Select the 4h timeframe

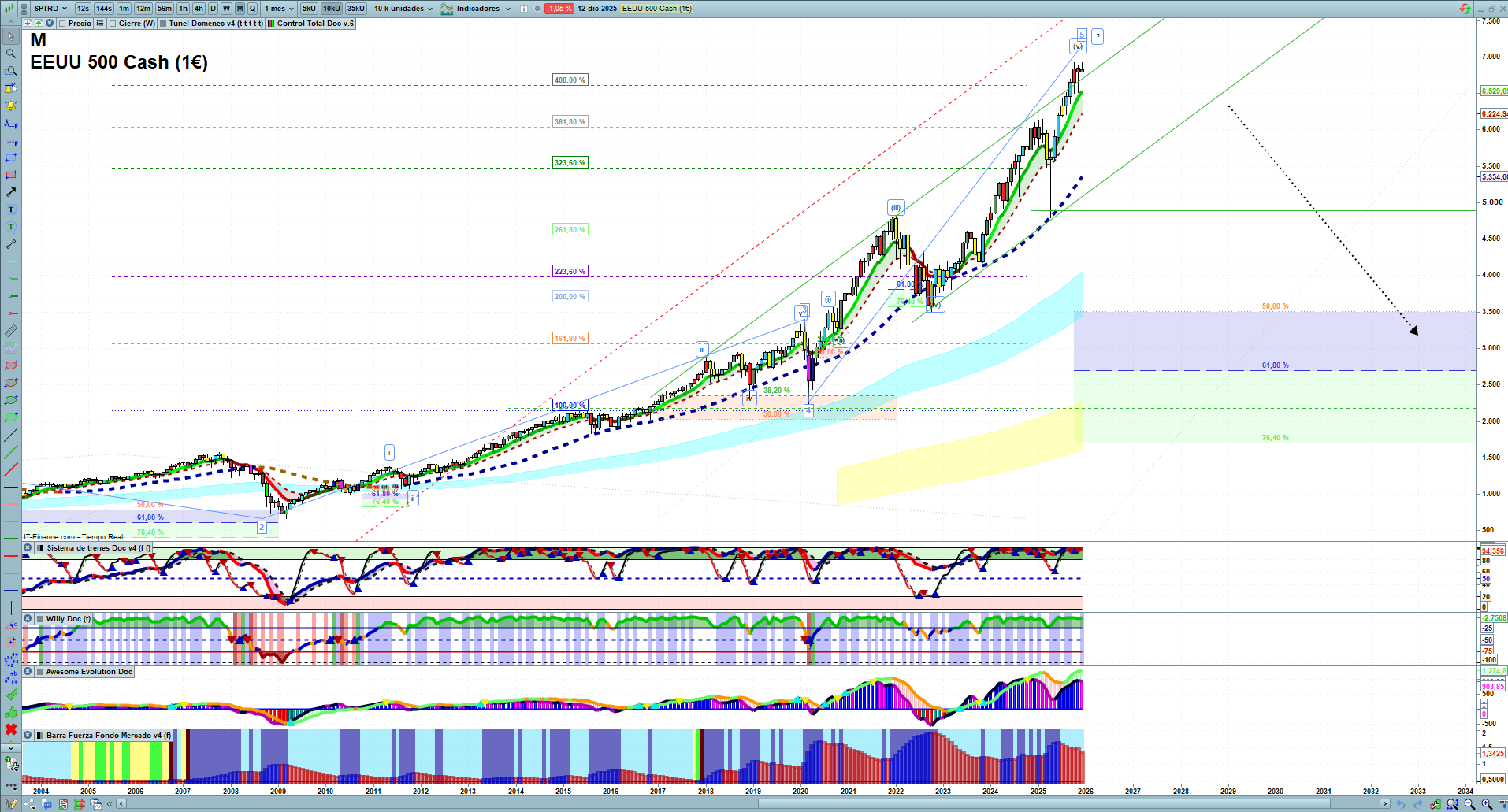click(199, 9)
